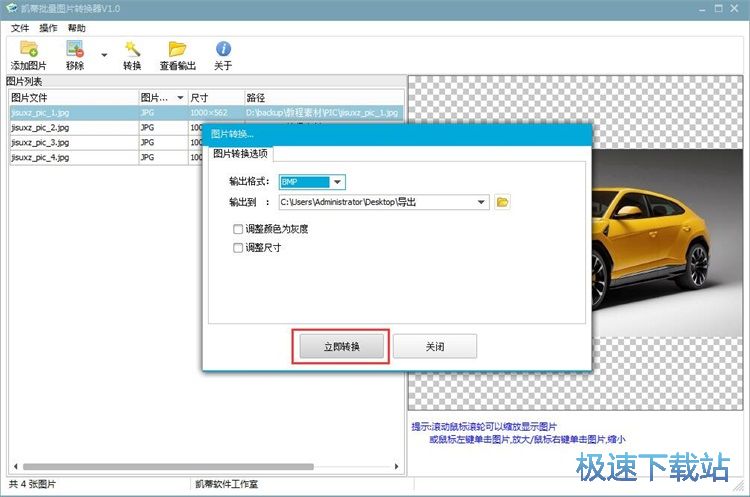Image resolution: width=750 pixels, height=497 pixels.
Task: Click the yellow car preview image
Action: (x=667, y=243)
